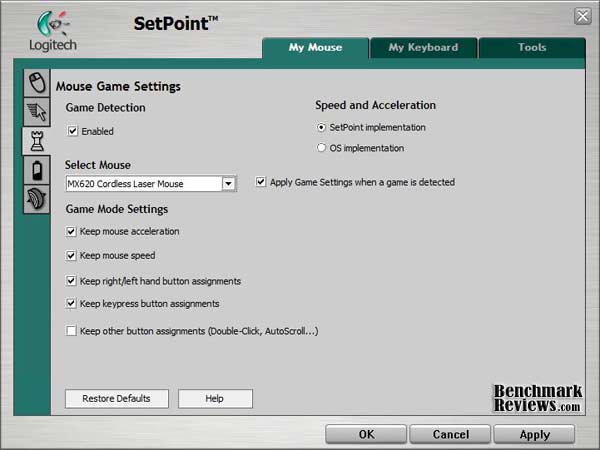
Task: Click the Logitech logo
Action: point(53,31)
